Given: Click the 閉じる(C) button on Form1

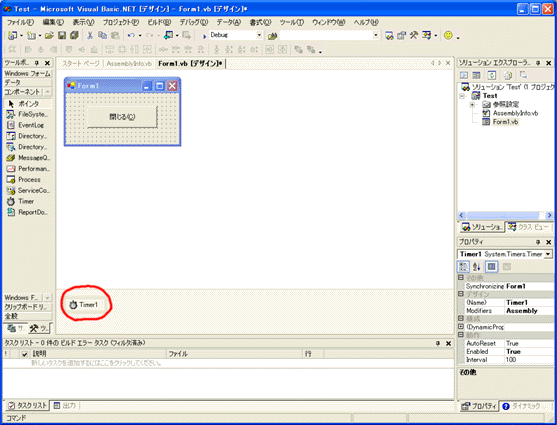Looking at the screenshot, I should pyautogui.click(x=122, y=117).
